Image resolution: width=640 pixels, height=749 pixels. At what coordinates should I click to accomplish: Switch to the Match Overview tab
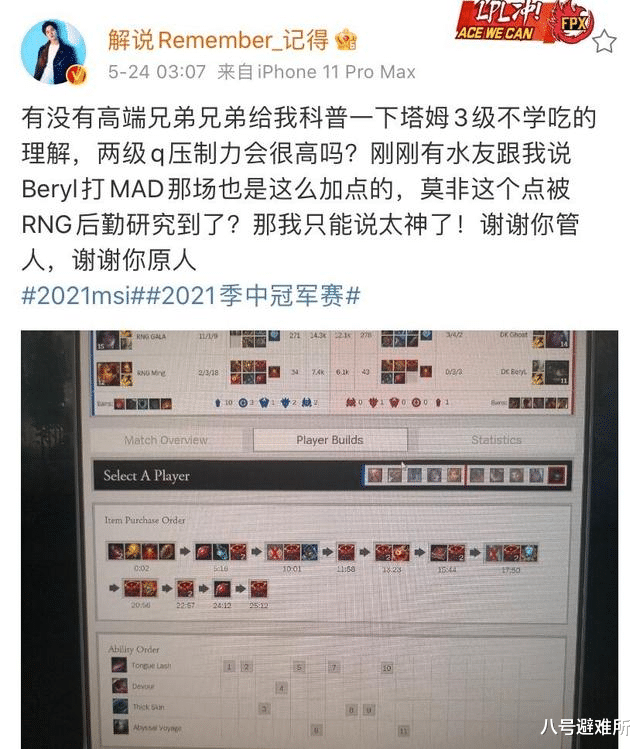click(166, 440)
